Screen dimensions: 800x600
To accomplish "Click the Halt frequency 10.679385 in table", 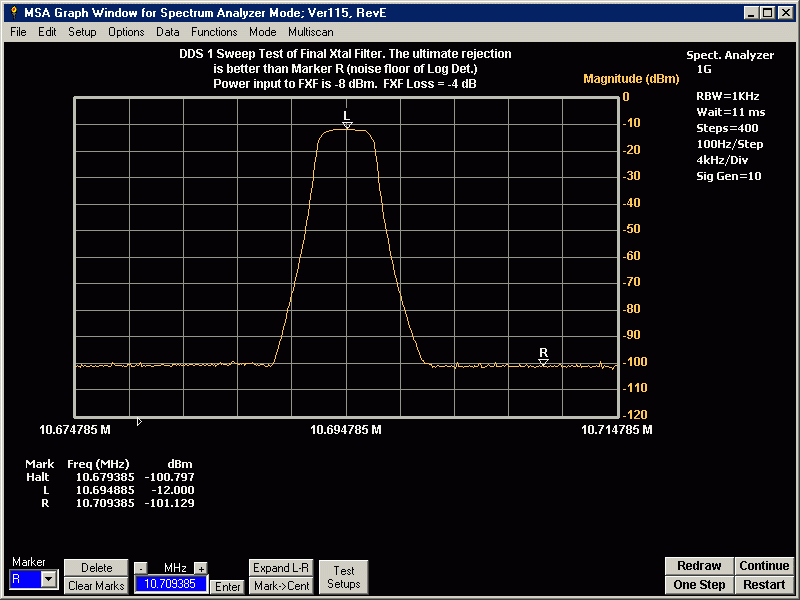I will pos(105,477).
